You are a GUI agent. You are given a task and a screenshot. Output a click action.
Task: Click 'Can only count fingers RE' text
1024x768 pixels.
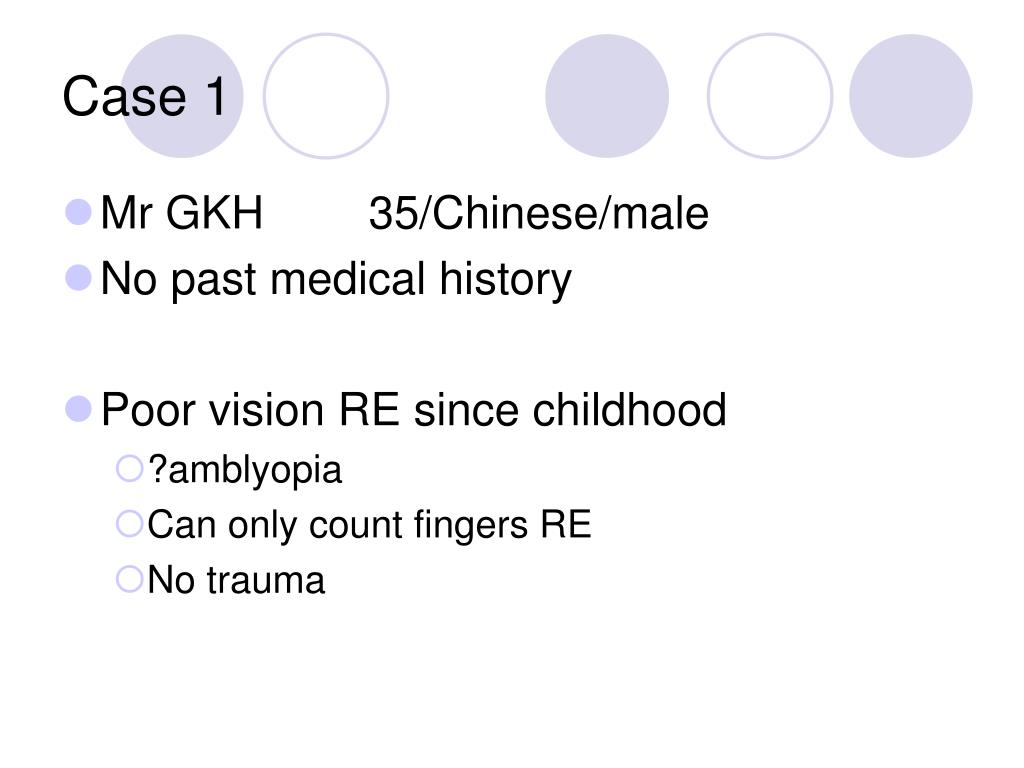[x=370, y=525]
